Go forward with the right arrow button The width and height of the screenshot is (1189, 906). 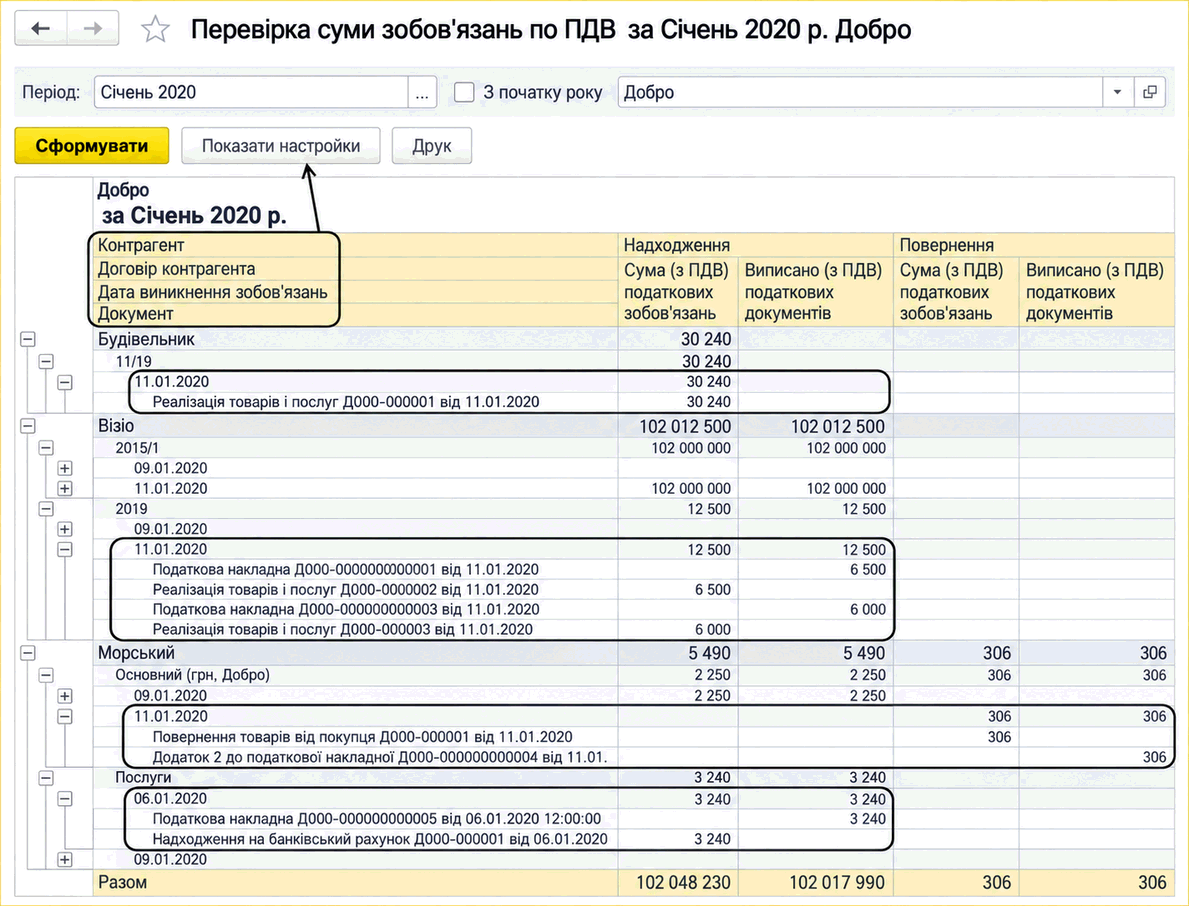(93, 29)
